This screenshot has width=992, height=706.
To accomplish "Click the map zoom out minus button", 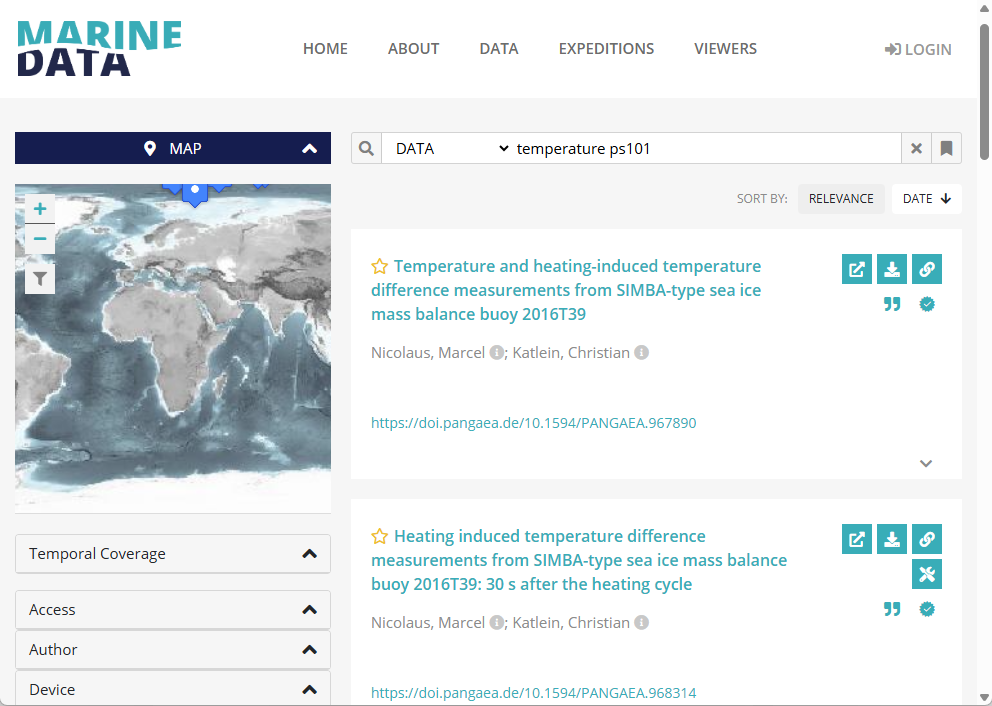I will pyautogui.click(x=40, y=239).
